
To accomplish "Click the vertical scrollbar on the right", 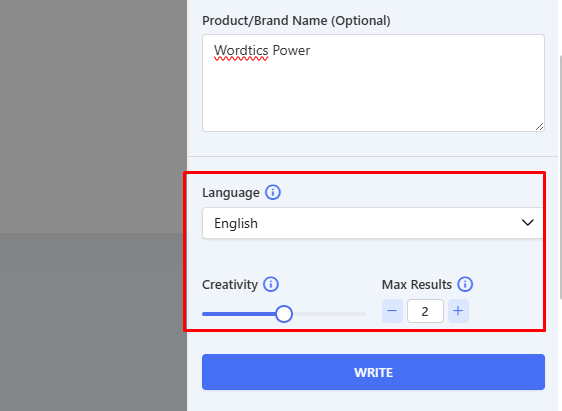I will pos(560,177).
